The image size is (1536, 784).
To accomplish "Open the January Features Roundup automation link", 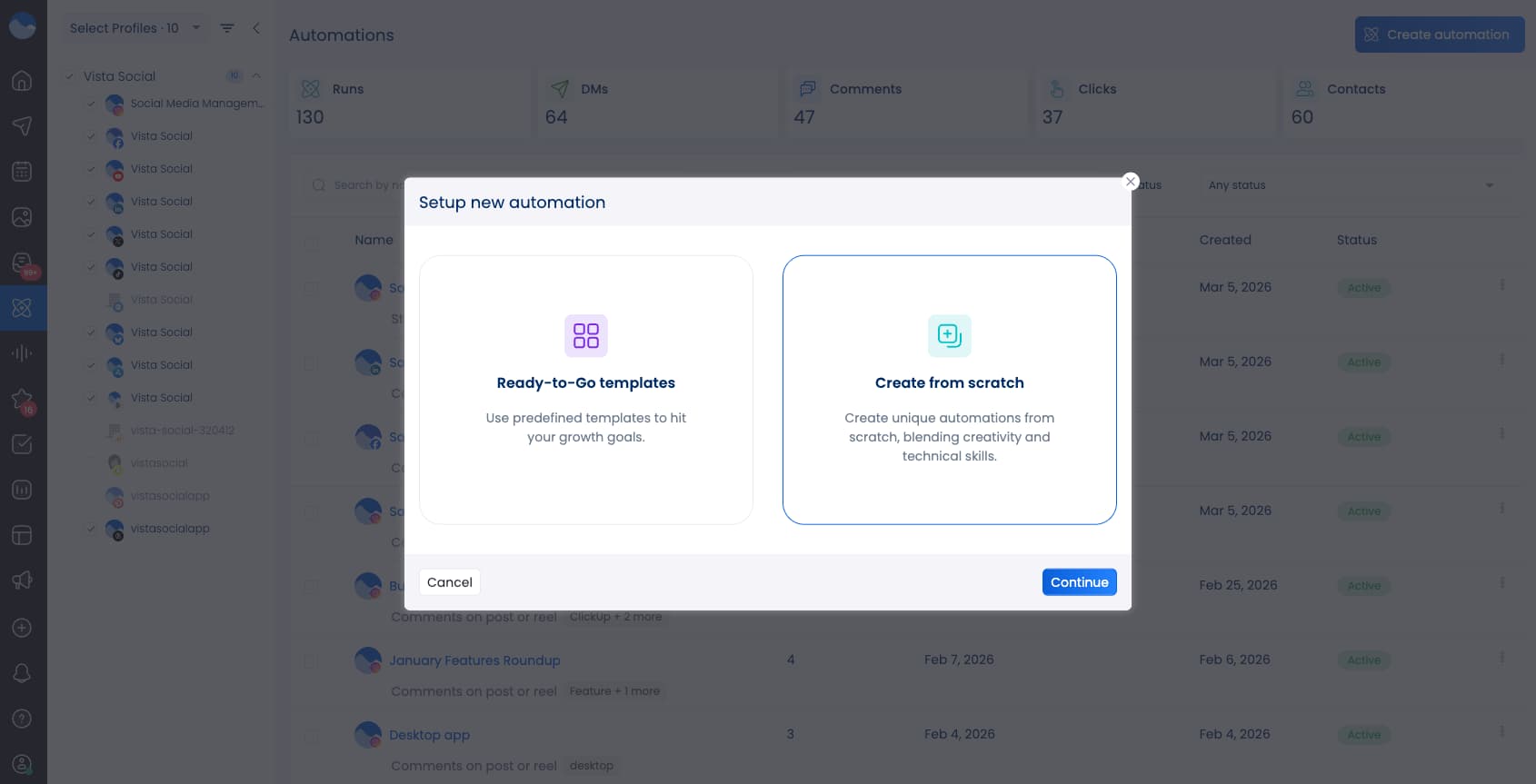I will point(474,660).
